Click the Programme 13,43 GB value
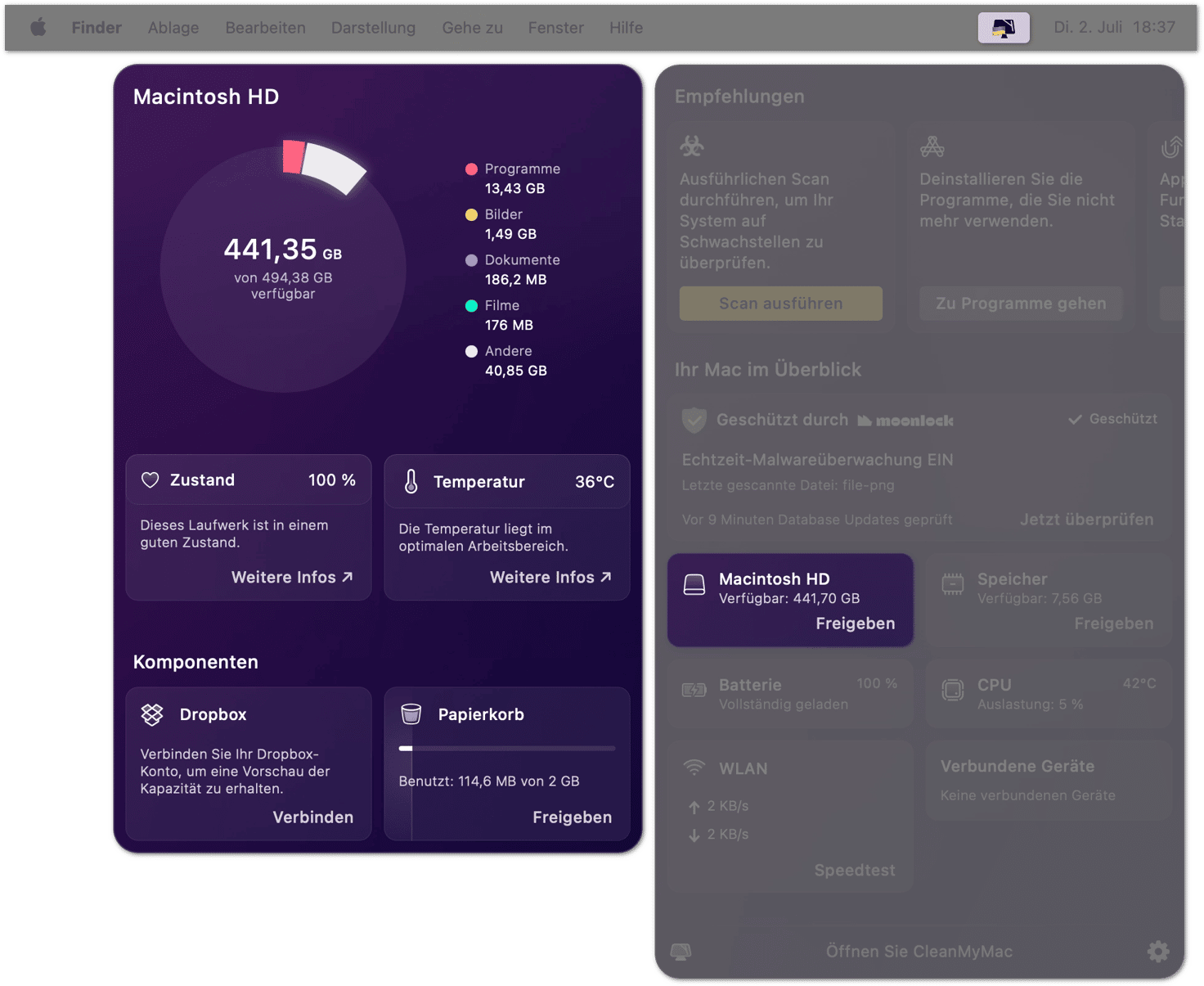Image resolution: width=1204 pixels, height=986 pixels. click(514, 188)
